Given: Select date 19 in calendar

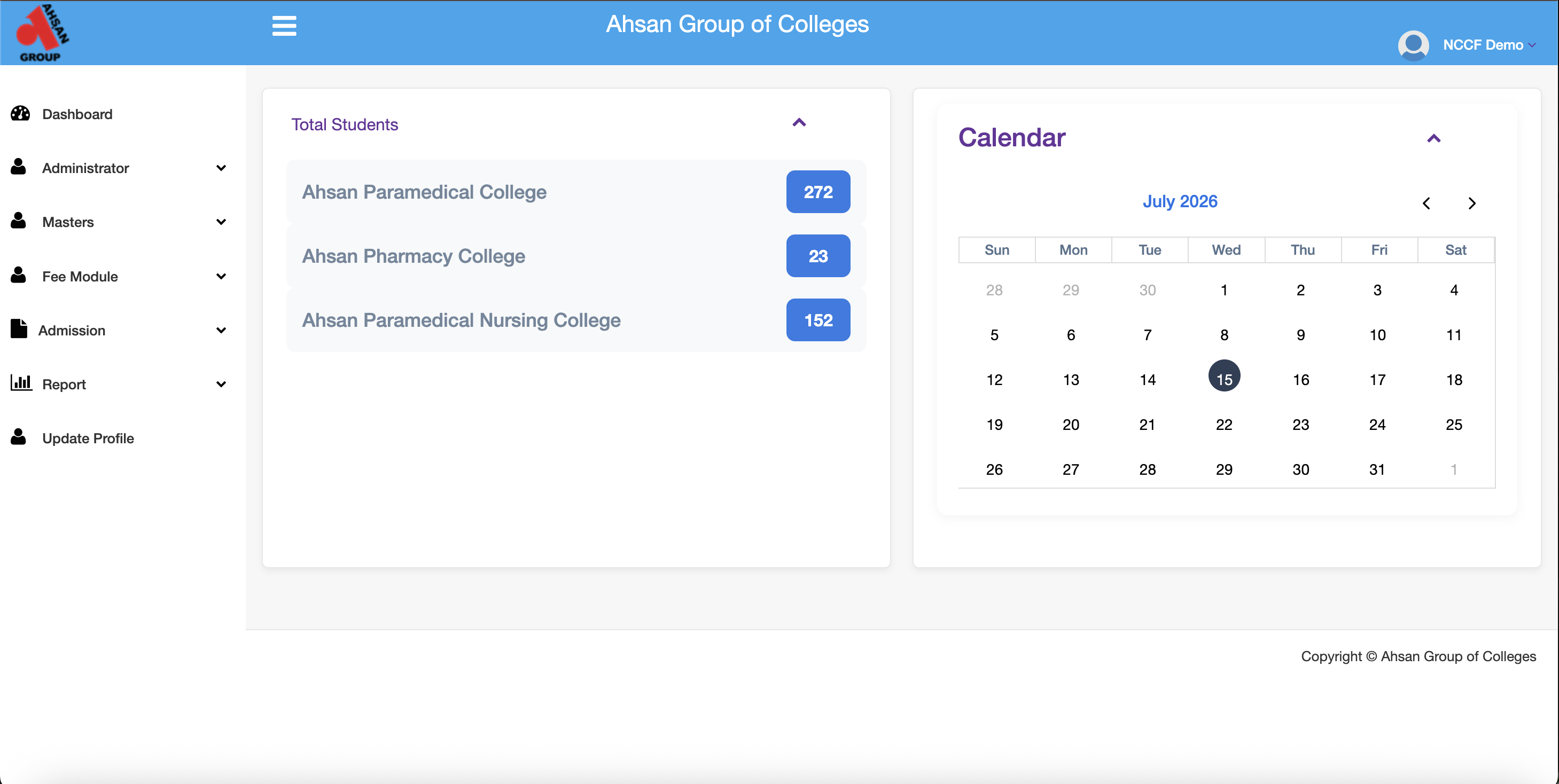Looking at the screenshot, I should point(994,425).
